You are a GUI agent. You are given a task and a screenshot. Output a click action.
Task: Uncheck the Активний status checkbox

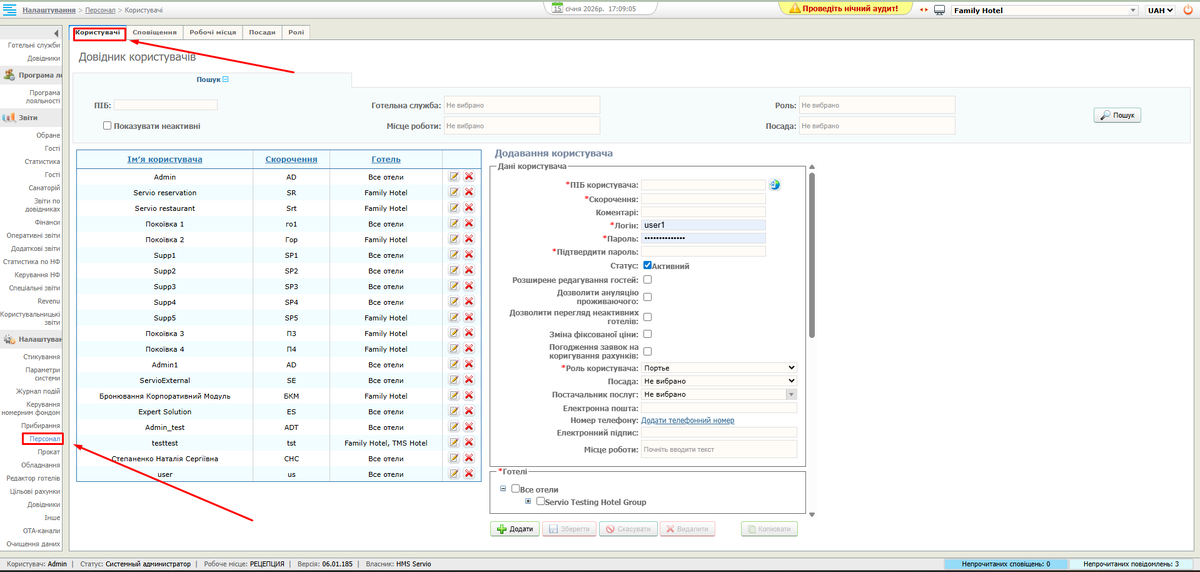(x=648, y=266)
